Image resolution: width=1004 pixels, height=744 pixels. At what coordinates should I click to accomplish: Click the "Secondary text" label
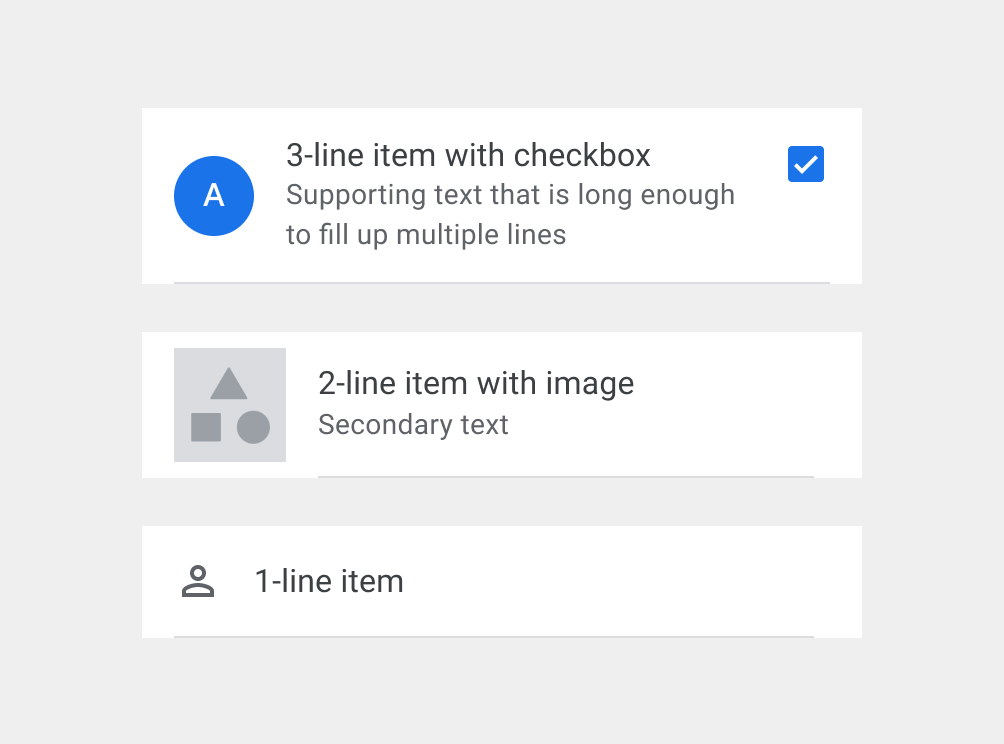413,425
